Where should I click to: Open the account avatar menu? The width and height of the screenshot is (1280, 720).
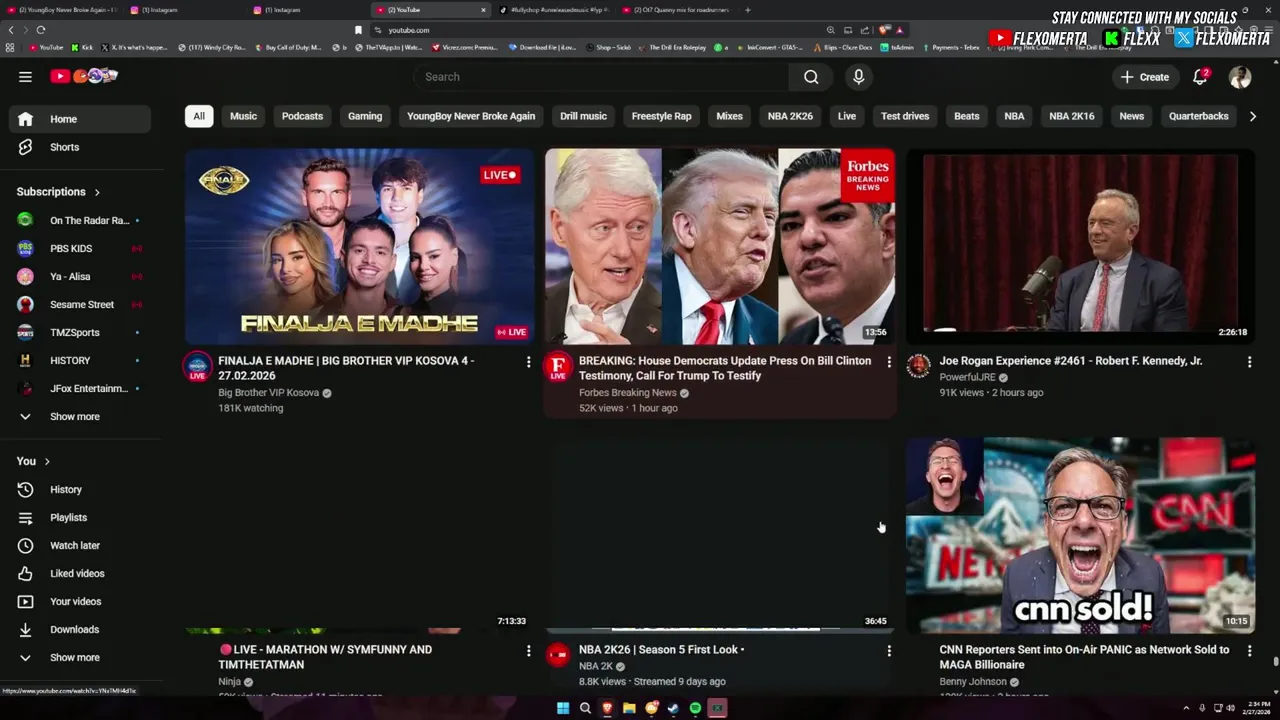click(1240, 77)
